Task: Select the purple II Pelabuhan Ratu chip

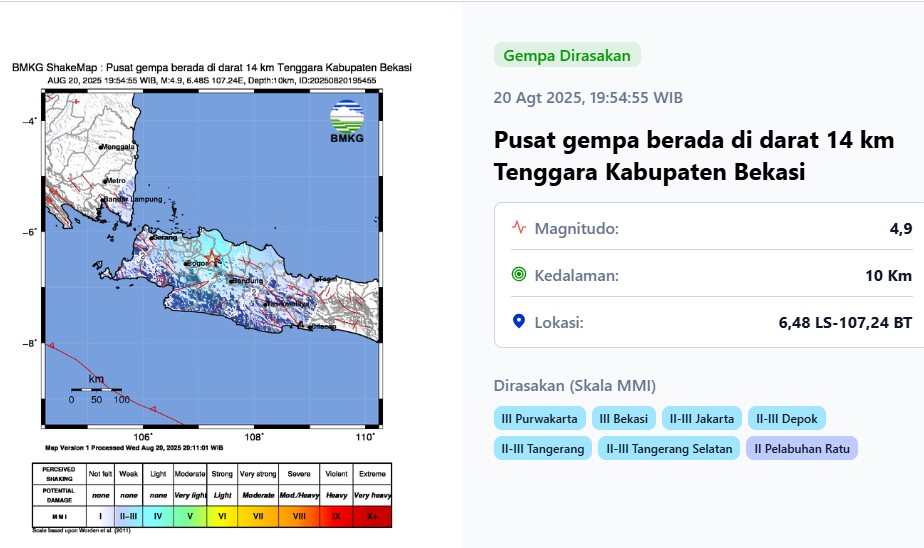Action: click(x=802, y=449)
